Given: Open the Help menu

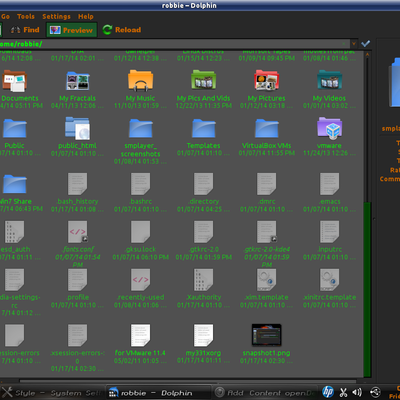Looking at the screenshot, I should pos(86,16).
